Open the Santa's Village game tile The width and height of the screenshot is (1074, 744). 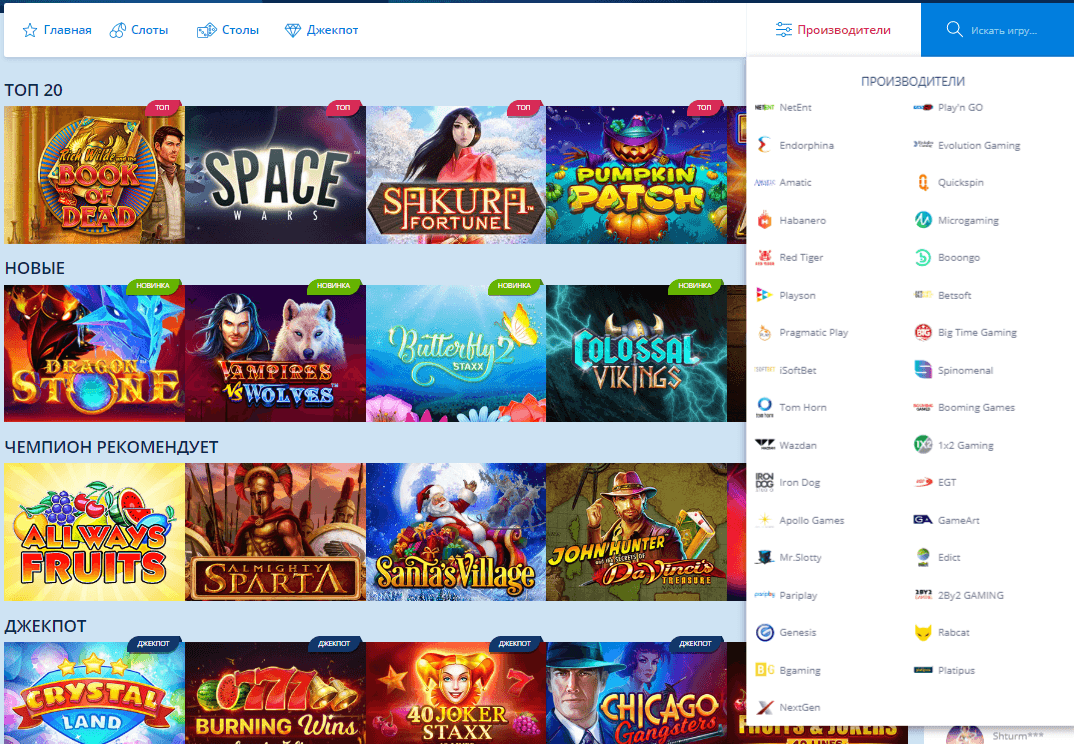pyautogui.click(x=455, y=532)
